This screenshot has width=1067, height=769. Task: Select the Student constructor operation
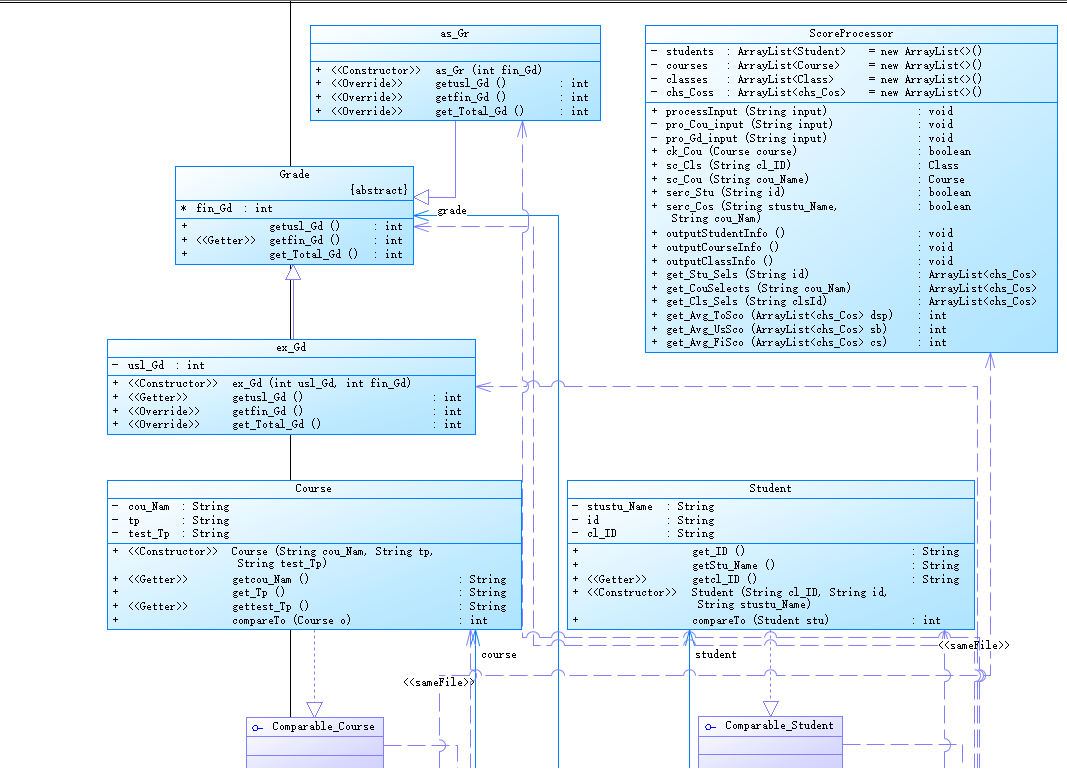tap(730, 598)
